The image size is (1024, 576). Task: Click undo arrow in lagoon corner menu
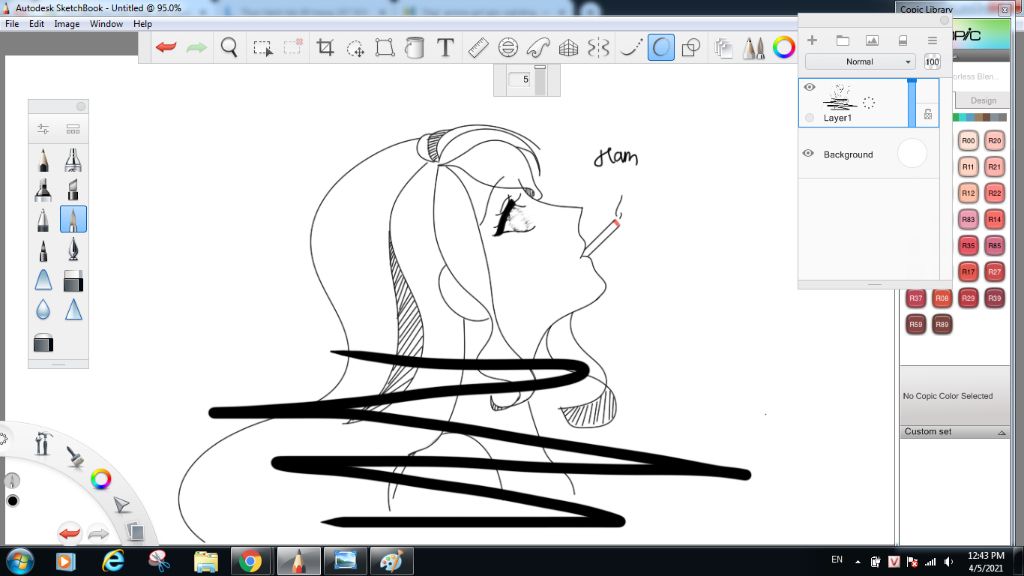point(69,534)
